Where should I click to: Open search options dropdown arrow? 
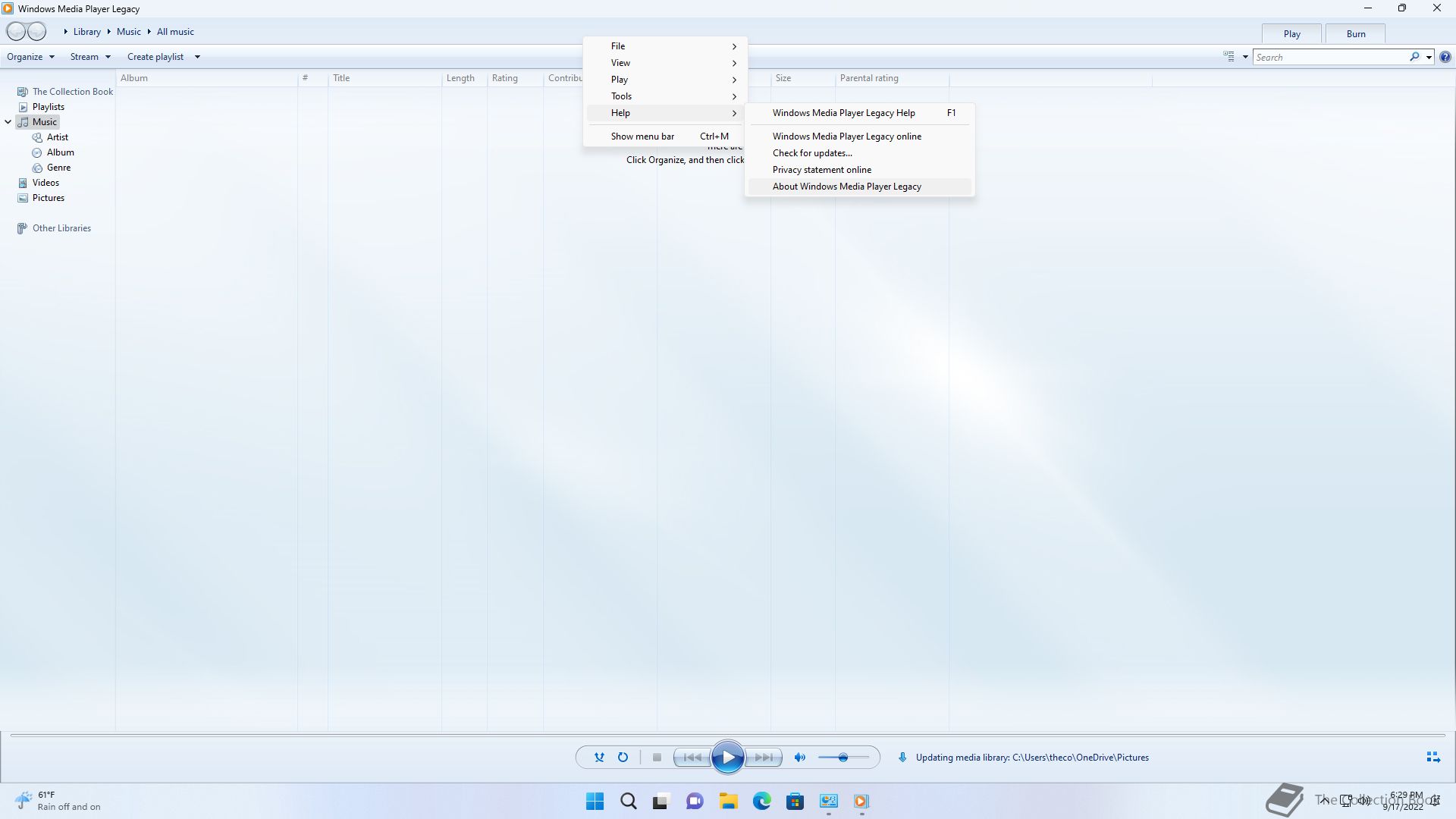pyautogui.click(x=1429, y=57)
